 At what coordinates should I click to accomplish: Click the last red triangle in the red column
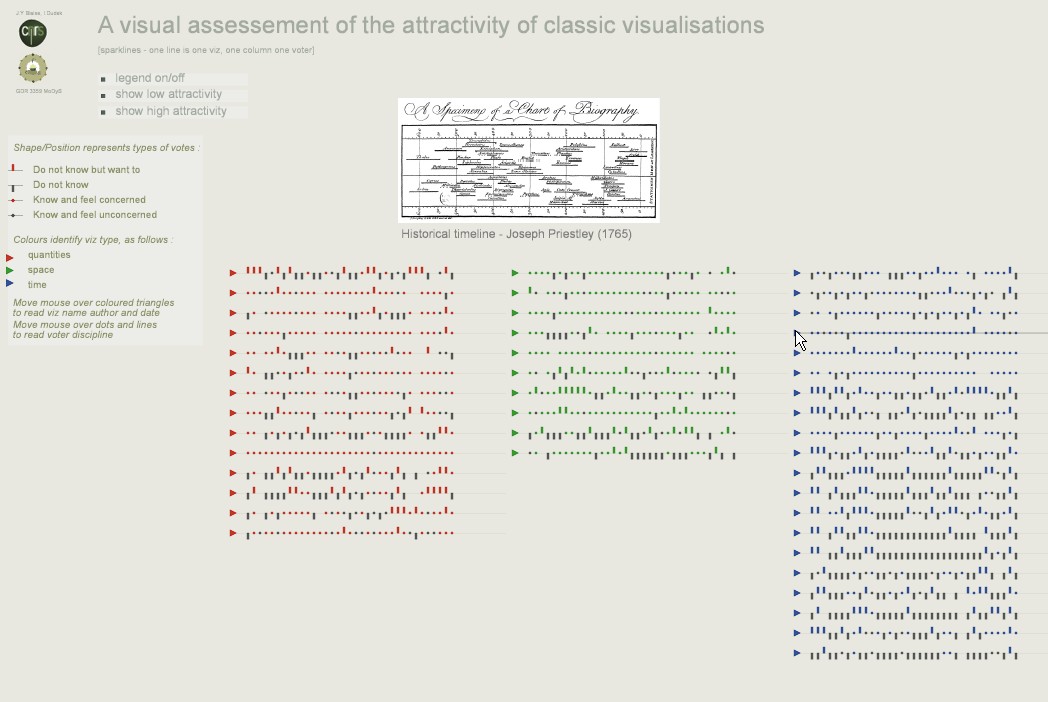233,533
